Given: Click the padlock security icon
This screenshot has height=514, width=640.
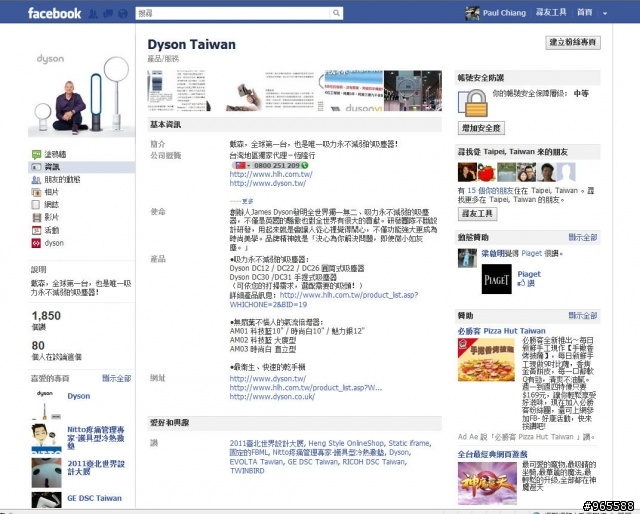Looking at the screenshot, I should 473,103.
